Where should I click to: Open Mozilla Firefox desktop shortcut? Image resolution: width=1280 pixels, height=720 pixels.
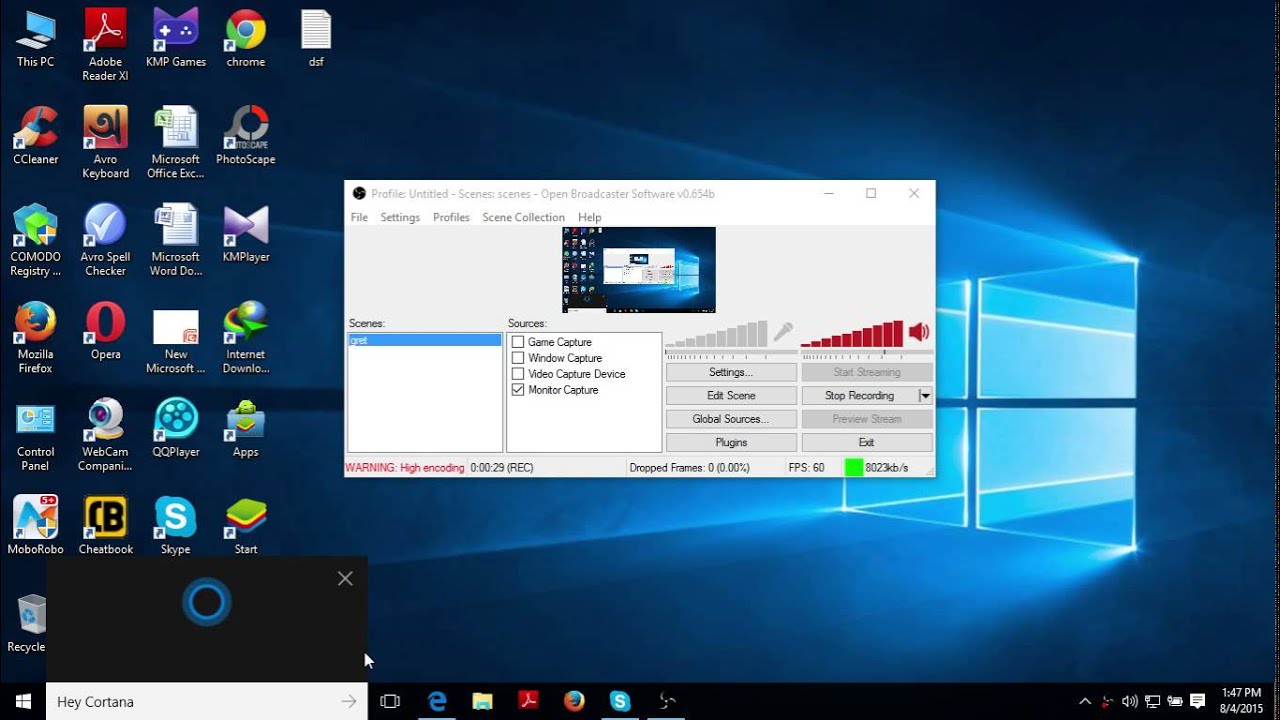pos(35,337)
